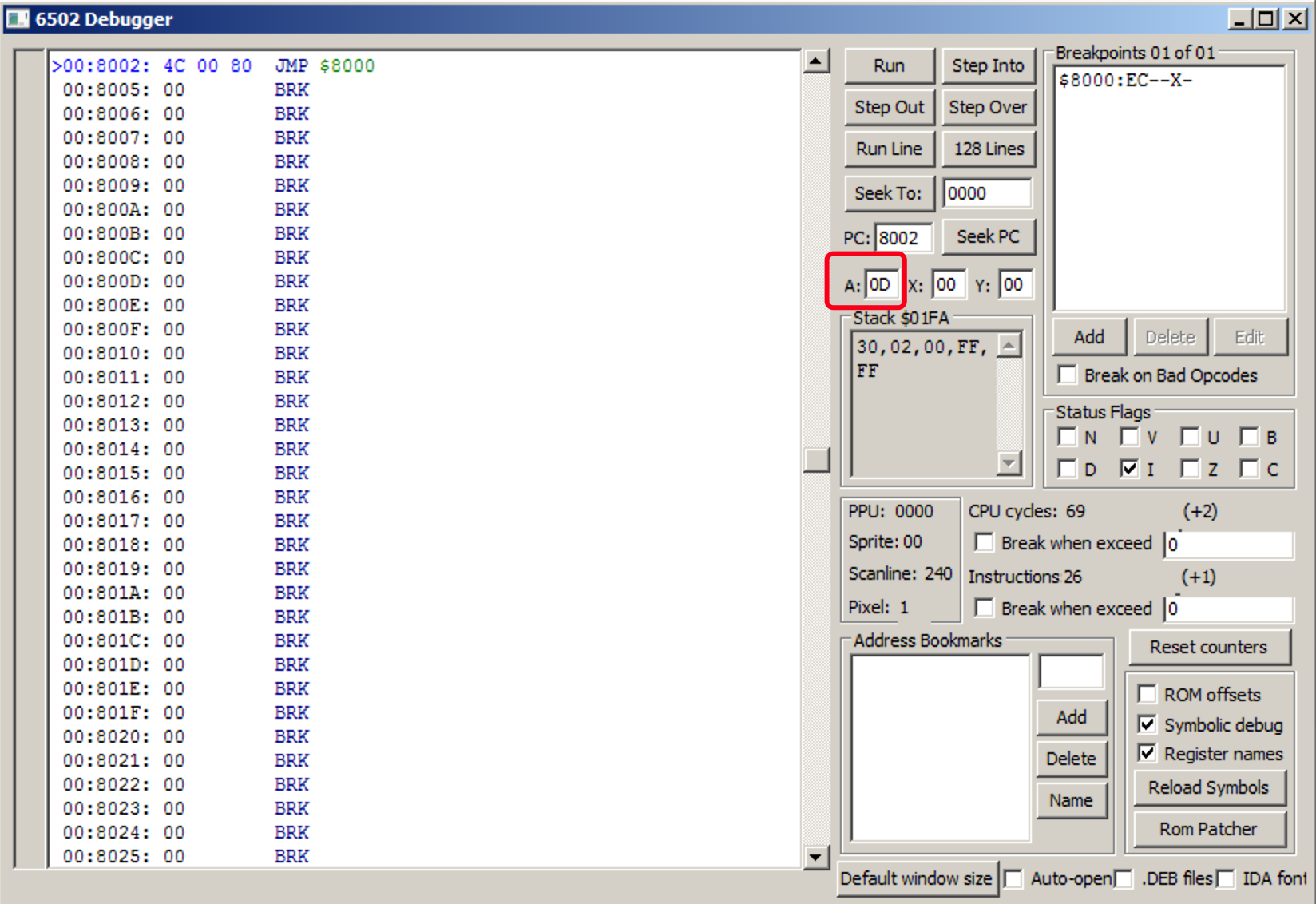Viewport: 1316px width, 904px height.
Task: Click the Run button
Action: pyautogui.click(x=889, y=65)
